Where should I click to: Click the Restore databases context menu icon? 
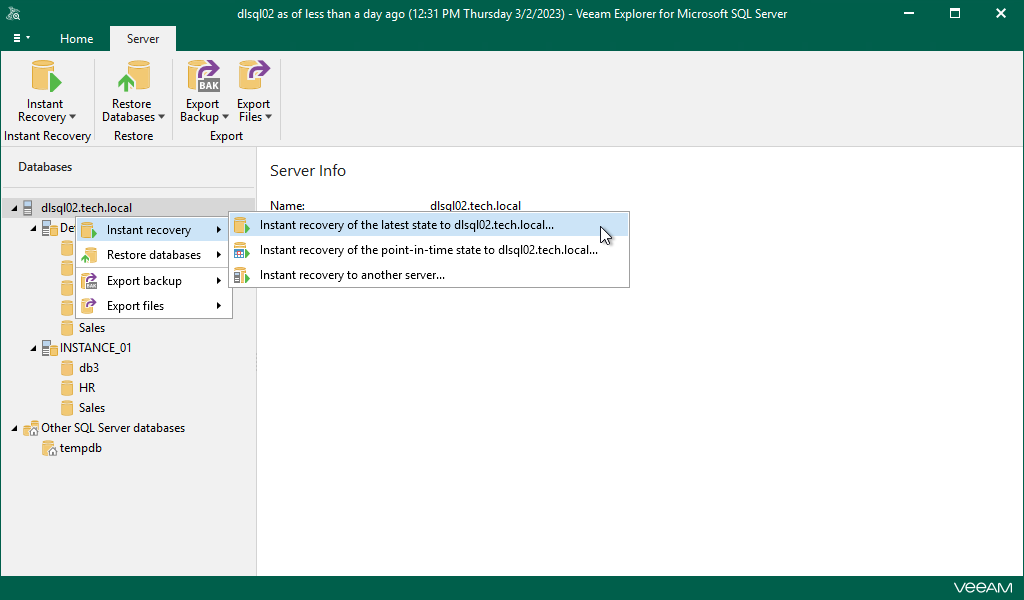click(89, 255)
